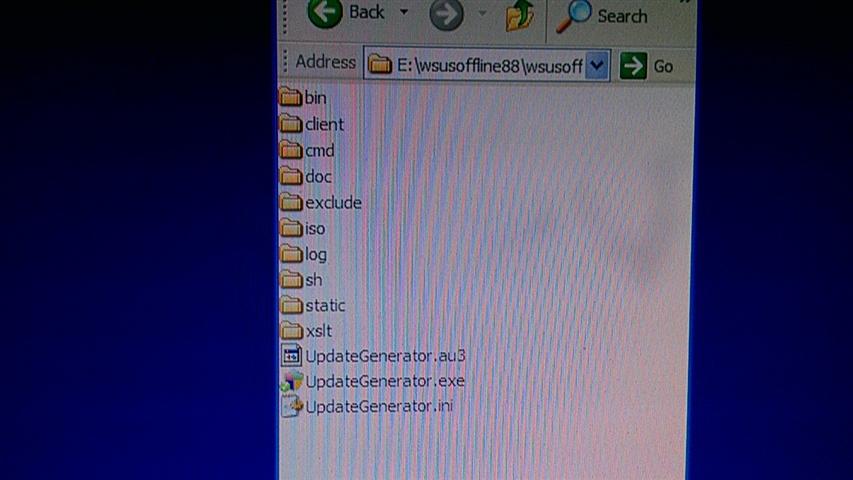Select the log folder icon
The height and width of the screenshot is (480, 853).
coord(291,254)
